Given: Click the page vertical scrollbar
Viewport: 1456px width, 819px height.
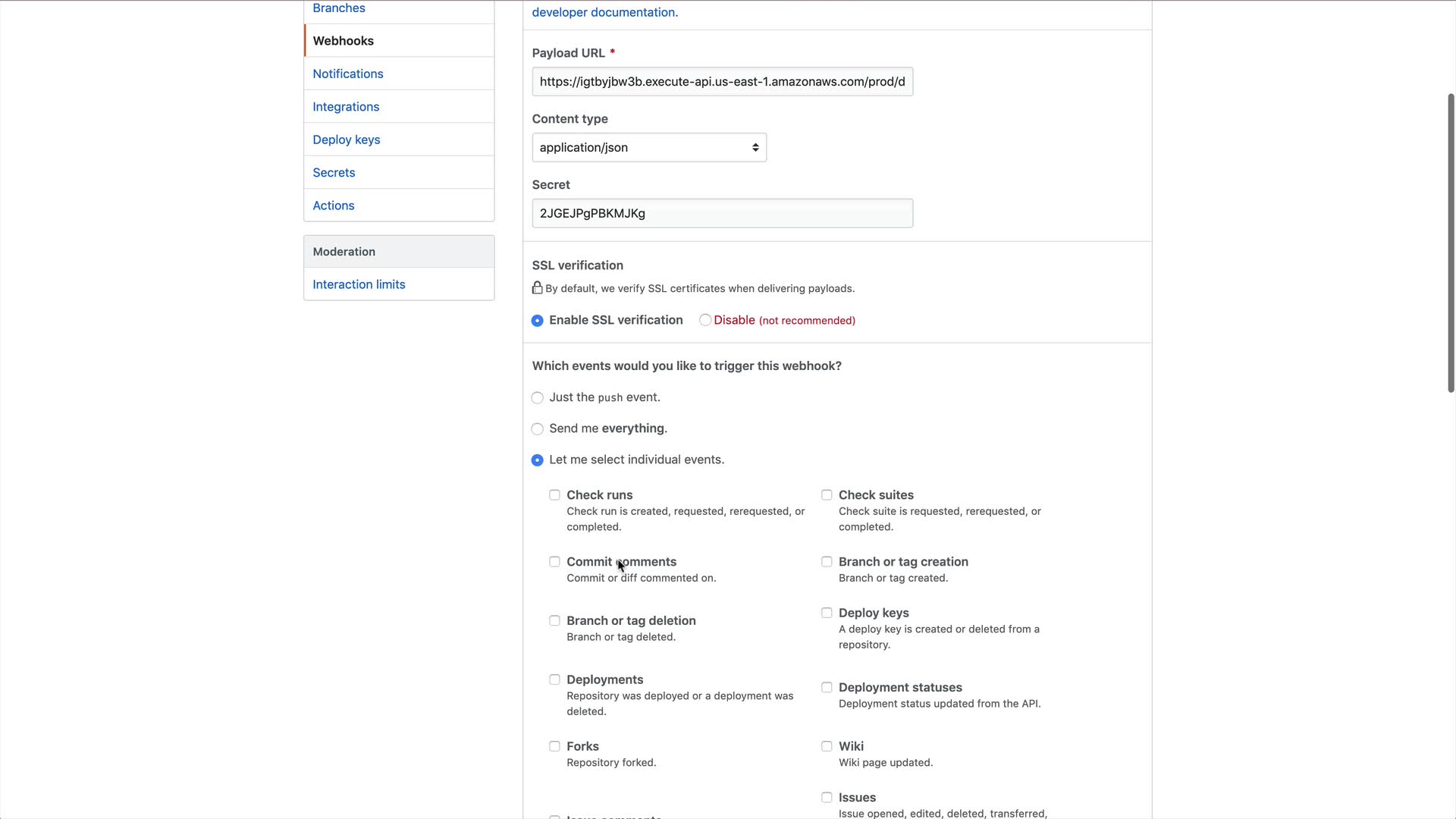Looking at the screenshot, I should pyautogui.click(x=1451, y=243).
